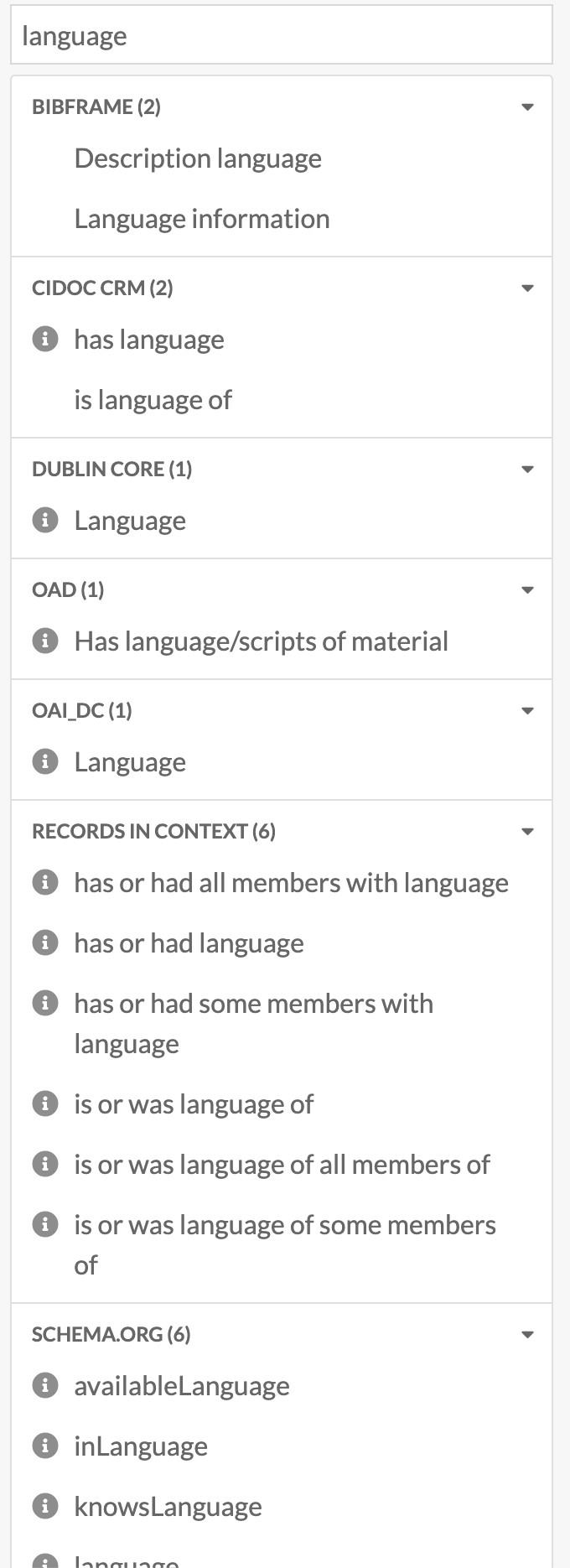Show info for 'availableLanguage' property
The width and height of the screenshot is (570, 1568).
coord(45,1386)
